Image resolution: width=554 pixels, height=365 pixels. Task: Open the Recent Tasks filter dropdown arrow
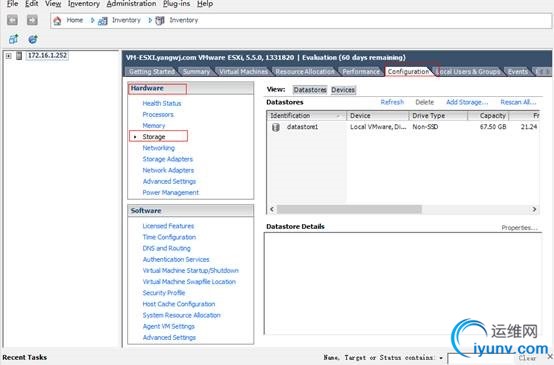pos(441,358)
